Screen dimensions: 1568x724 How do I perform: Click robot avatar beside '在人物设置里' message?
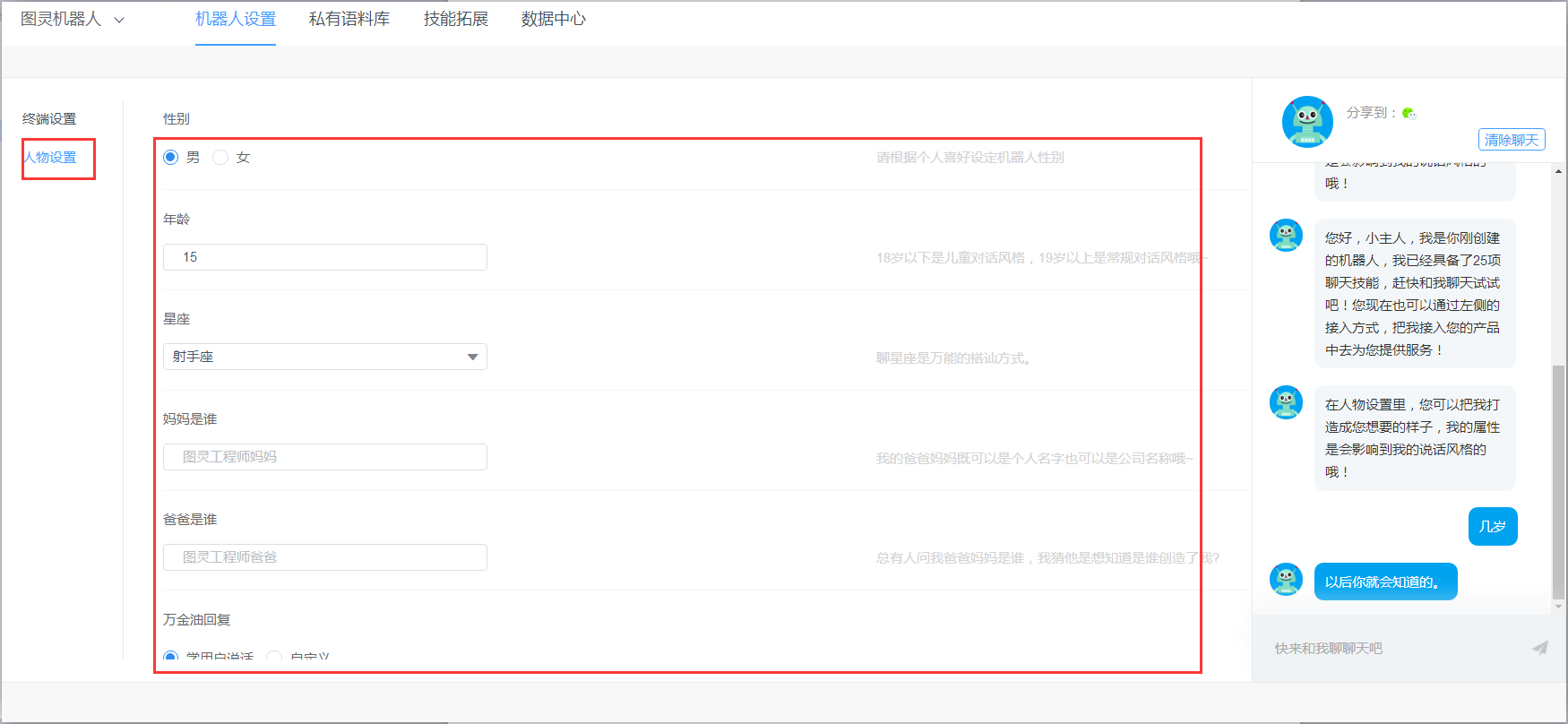coord(1286,402)
